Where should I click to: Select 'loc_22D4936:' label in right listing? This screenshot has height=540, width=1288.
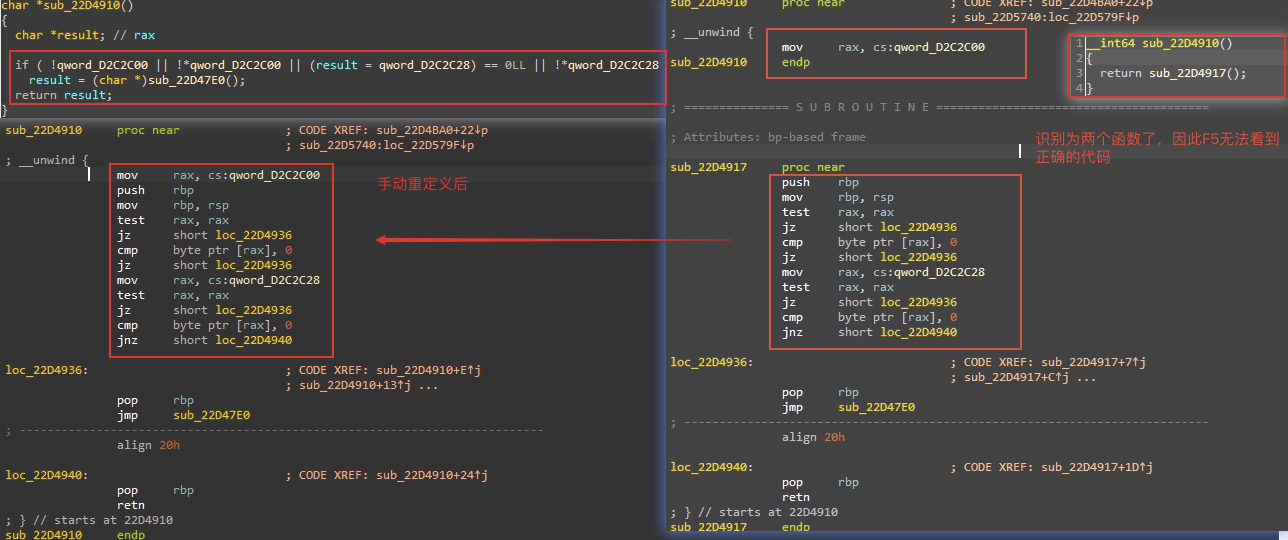tap(711, 362)
